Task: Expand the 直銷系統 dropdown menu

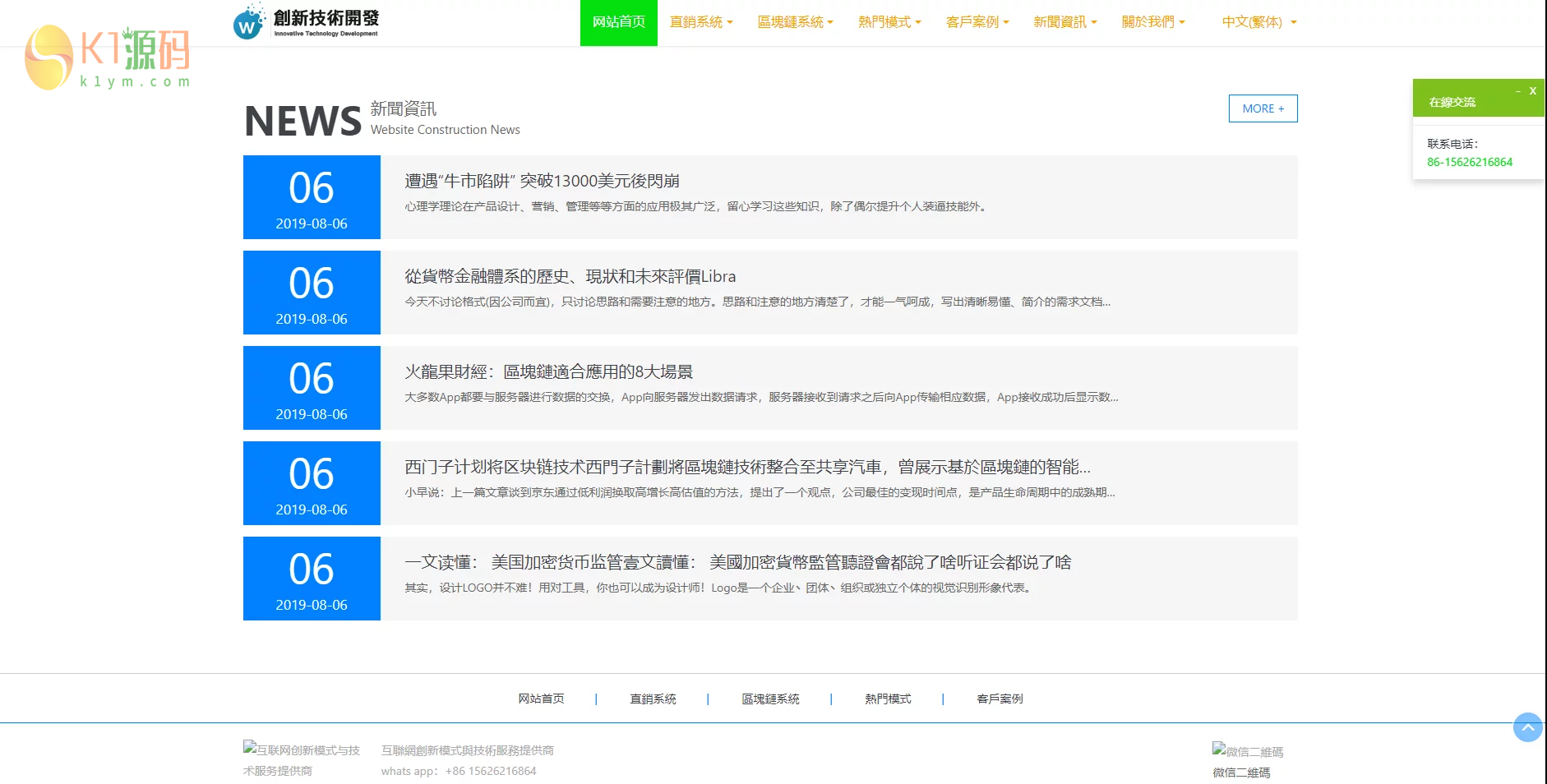Action: pos(701,23)
